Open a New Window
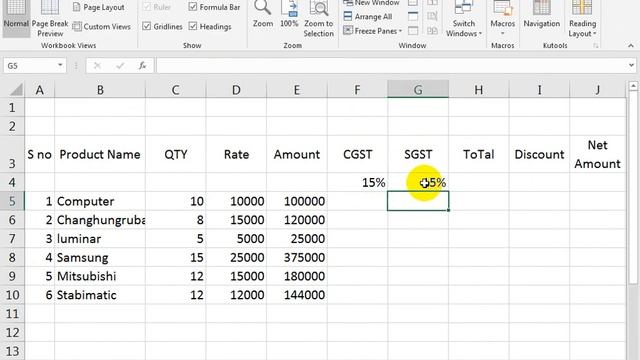Image resolution: width=640 pixels, height=360 pixels. tap(371, 3)
